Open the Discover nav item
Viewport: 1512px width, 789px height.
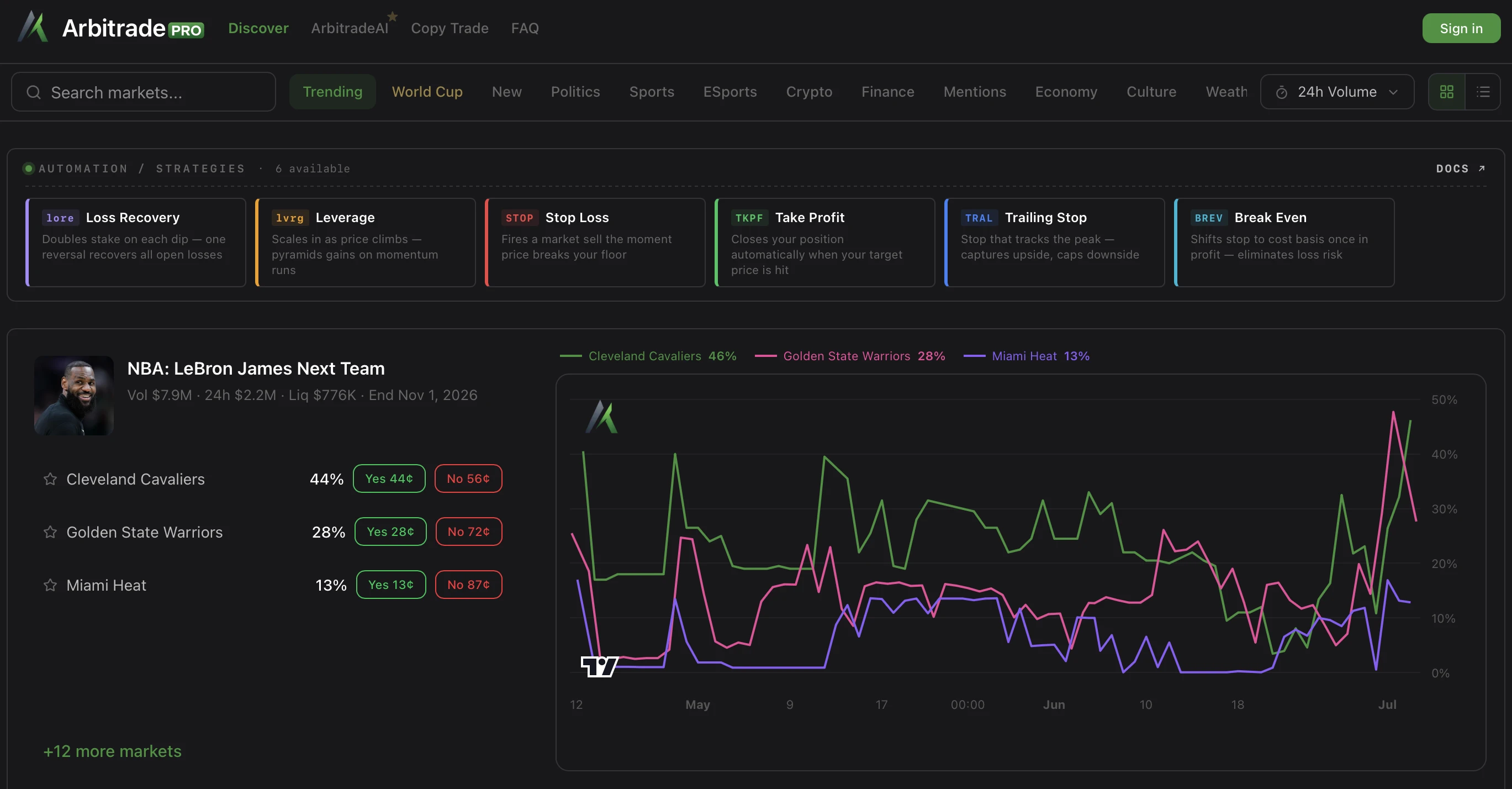pyautogui.click(x=258, y=28)
